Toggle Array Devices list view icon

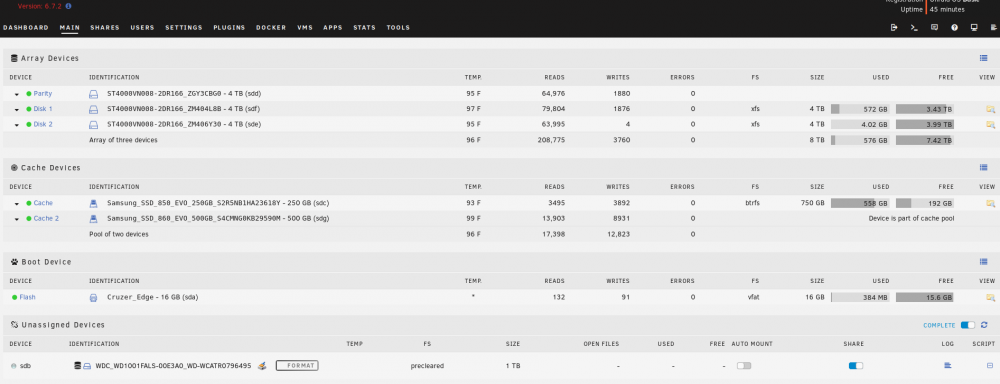pos(983,58)
